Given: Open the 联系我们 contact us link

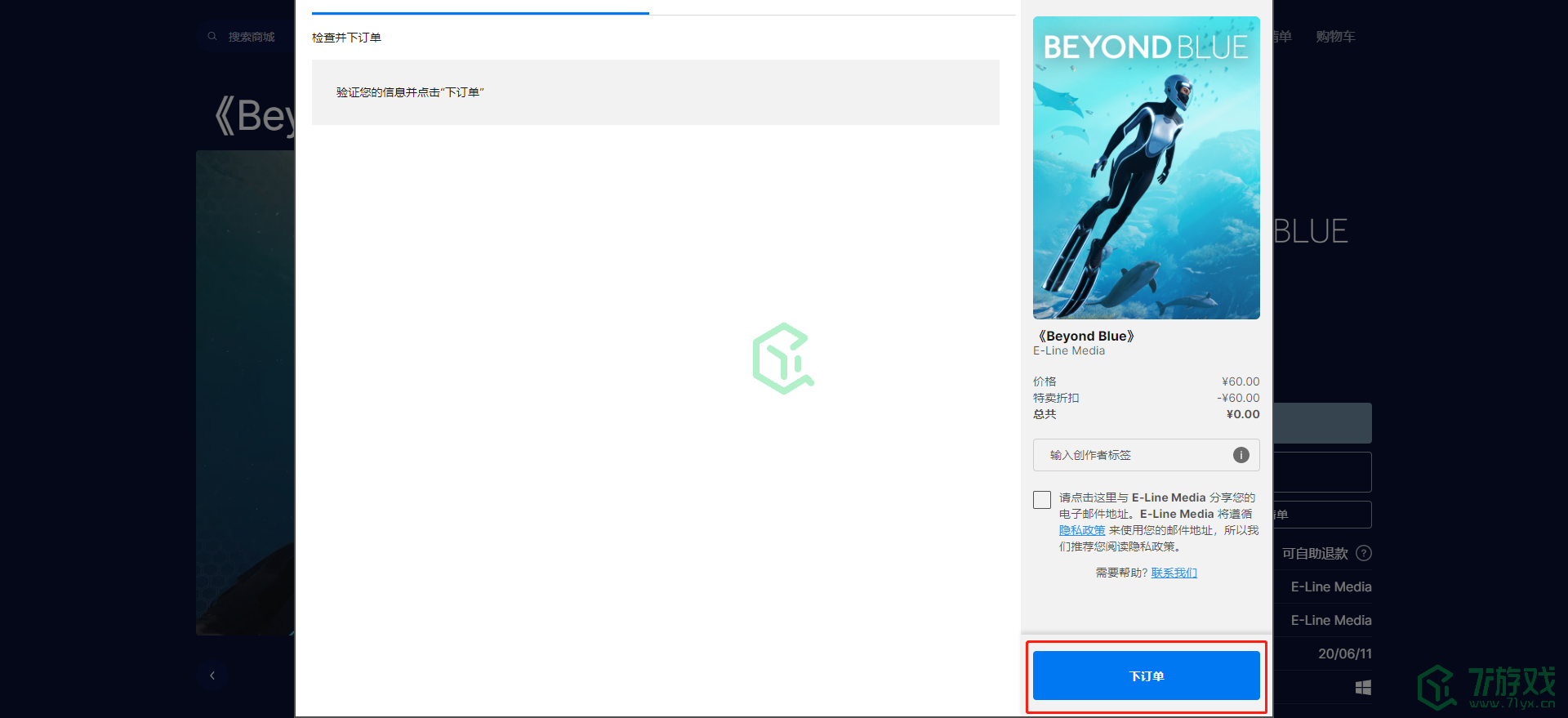Looking at the screenshot, I should point(1174,573).
